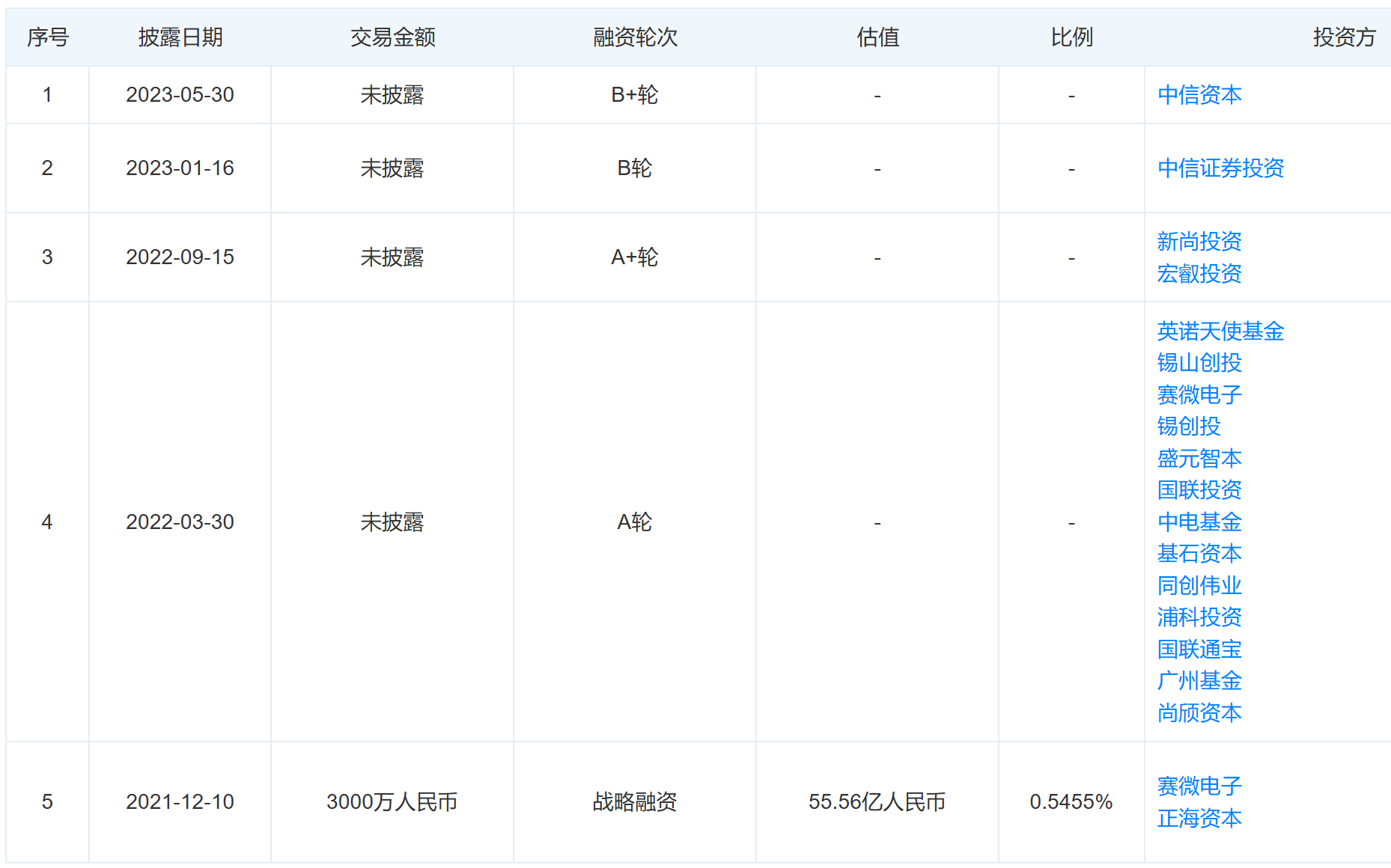Click the 3000万人民币 transaction amount
Screen dimensions: 1391x868
click(x=392, y=802)
